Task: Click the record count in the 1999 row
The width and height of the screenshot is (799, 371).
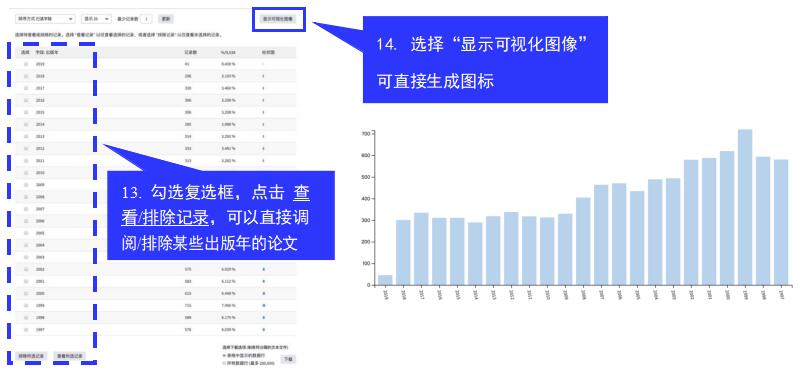Action: [x=188, y=306]
